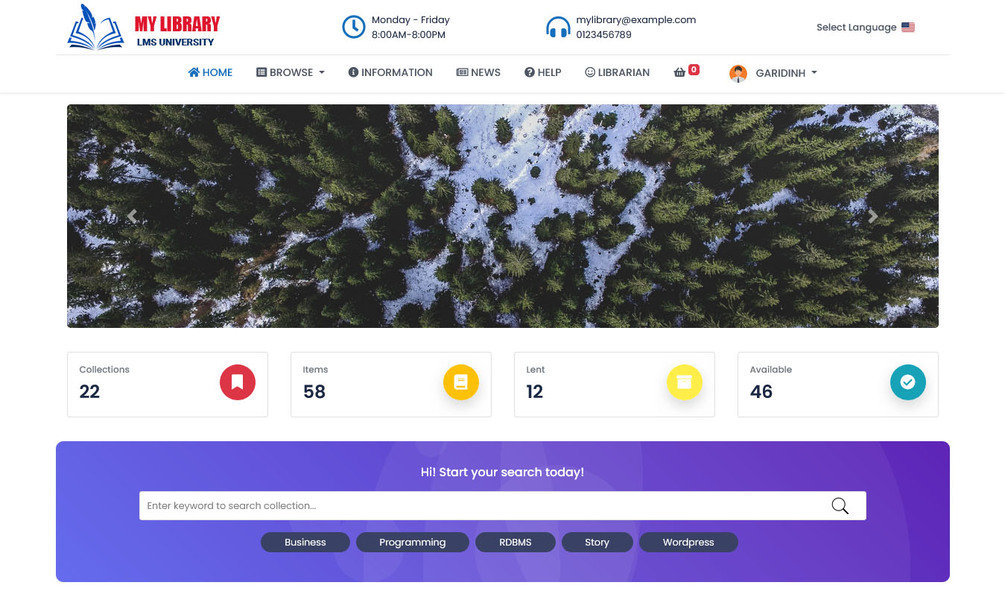Select the Story keyword tag
The height and width of the screenshot is (594, 1005).
click(x=597, y=542)
